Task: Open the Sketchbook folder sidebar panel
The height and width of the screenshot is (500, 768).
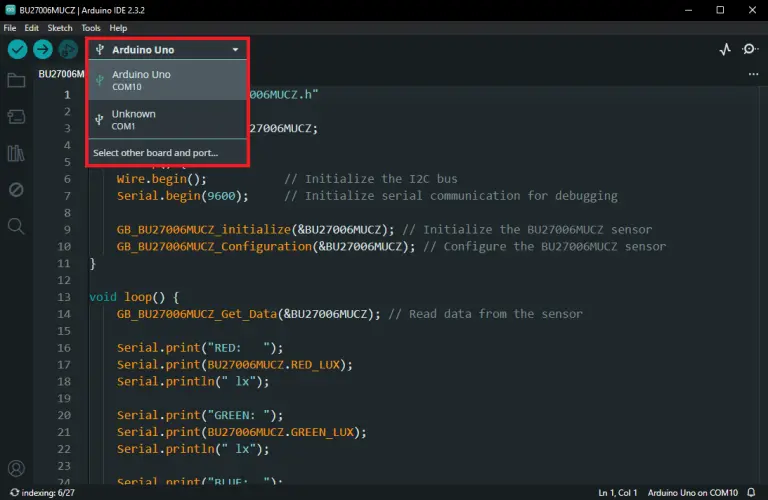Action: coord(16,80)
